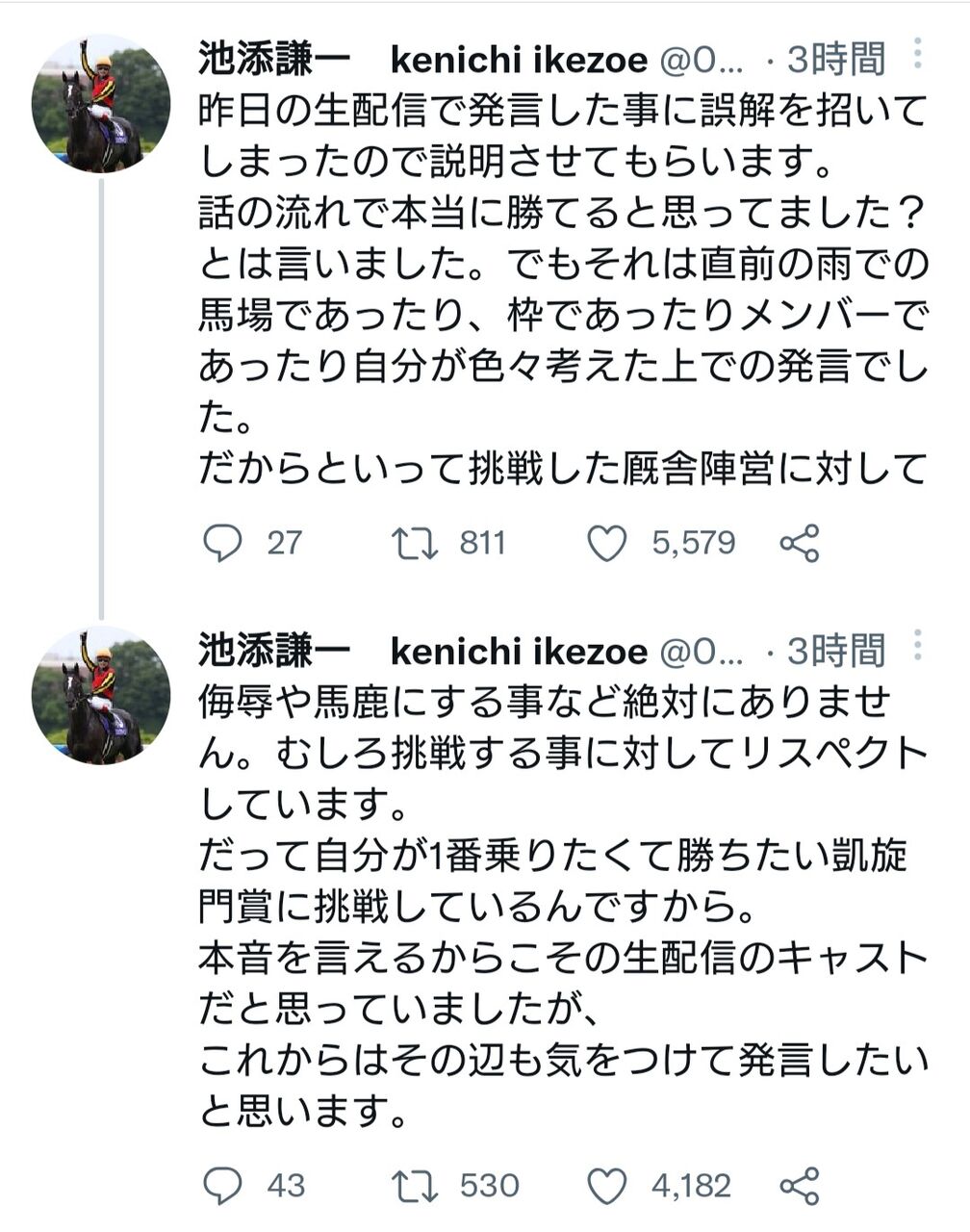
Task: Open more options menu on second tweet
Action: click(x=917, y=645)
